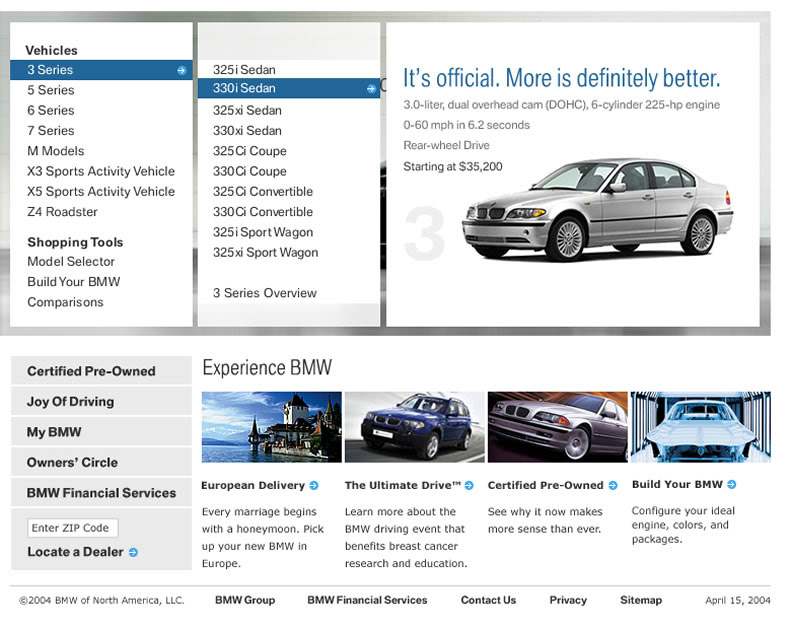Click the 'Experience BMW' heading
Viewport: 791px width, 629px height.
tap(267, 368)
